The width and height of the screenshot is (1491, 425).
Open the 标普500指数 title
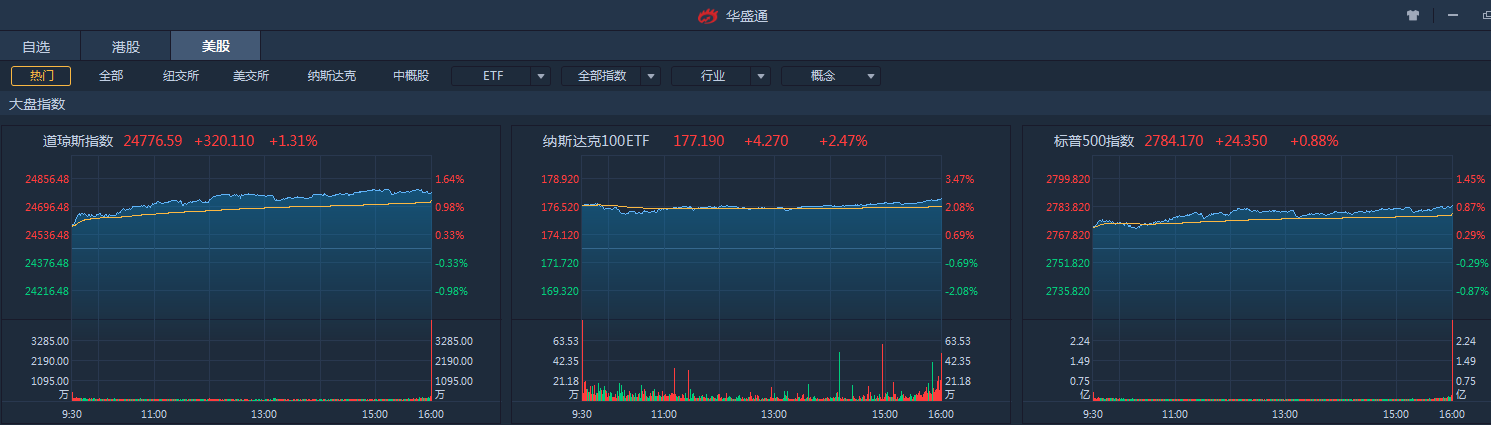1094,141
